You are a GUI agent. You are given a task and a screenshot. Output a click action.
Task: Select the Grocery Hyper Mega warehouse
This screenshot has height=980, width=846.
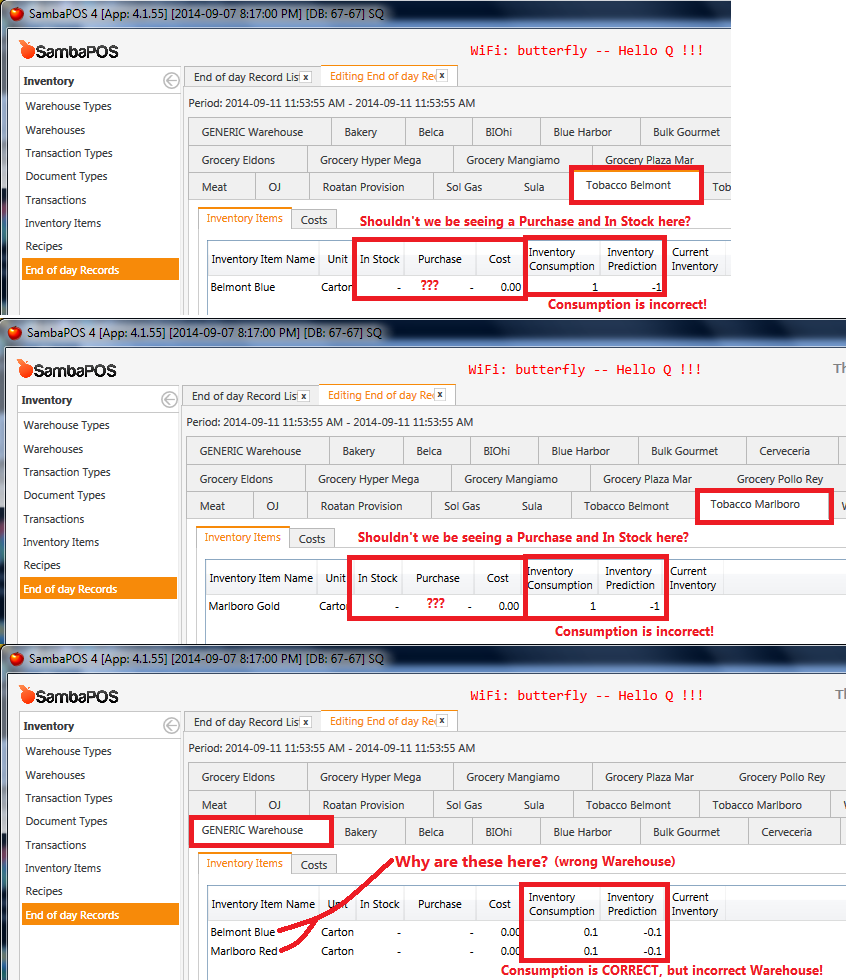coord(369,159)
